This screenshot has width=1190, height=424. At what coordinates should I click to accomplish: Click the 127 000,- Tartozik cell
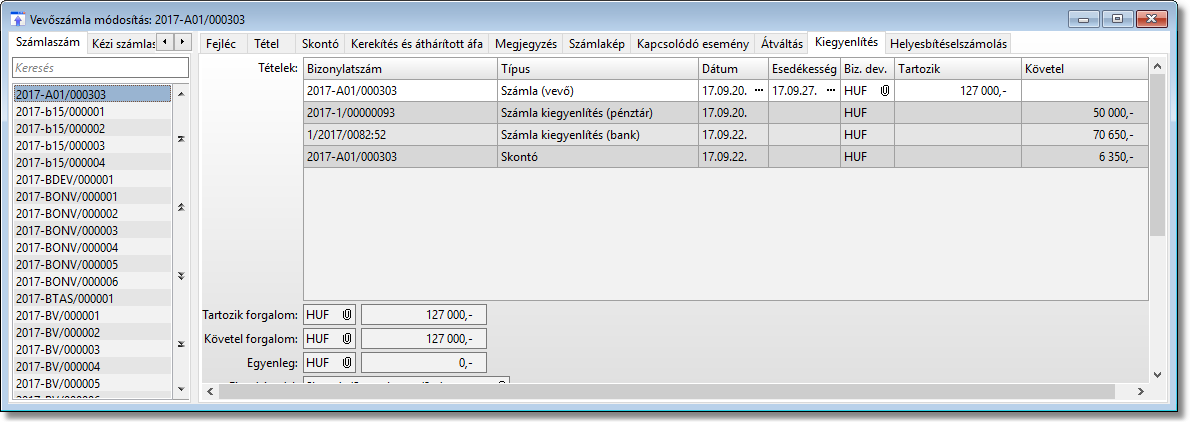point(957,90)
